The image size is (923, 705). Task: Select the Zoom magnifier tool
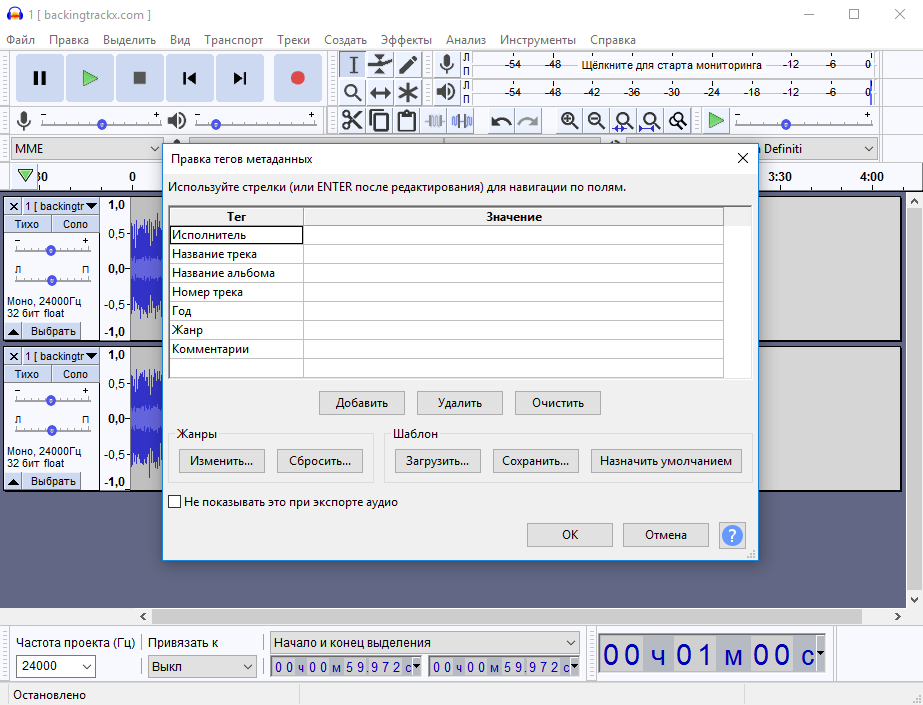point(353,92)
